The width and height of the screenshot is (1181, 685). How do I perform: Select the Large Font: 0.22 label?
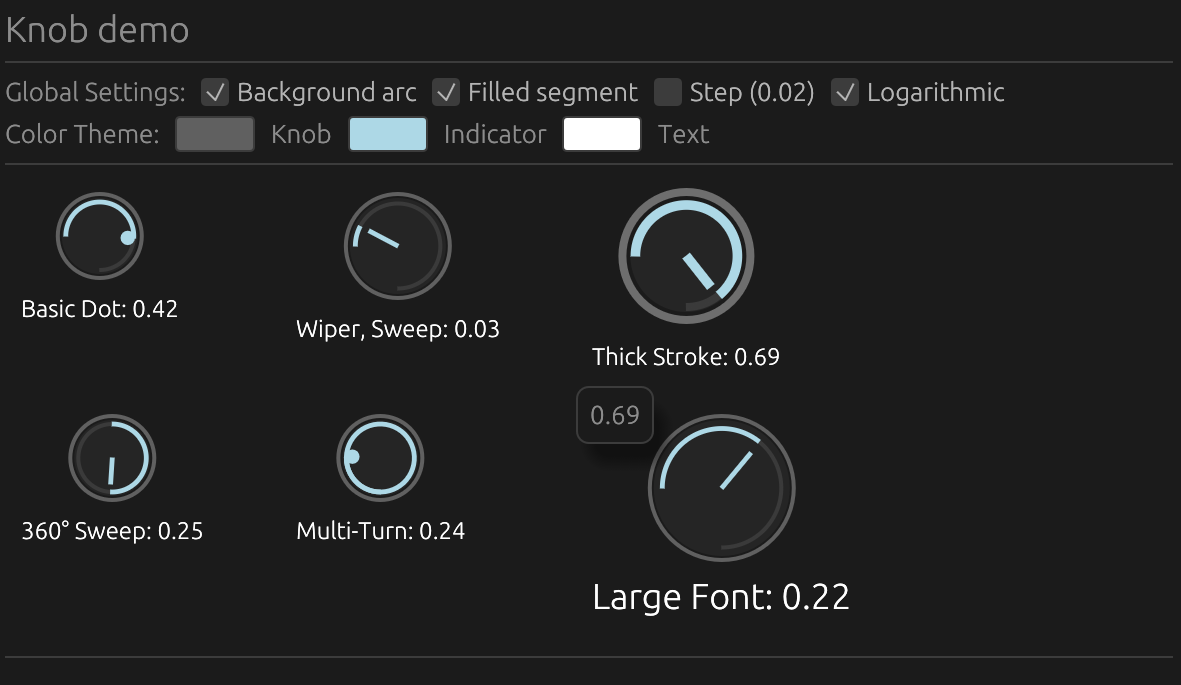click(x=721, y=595)
